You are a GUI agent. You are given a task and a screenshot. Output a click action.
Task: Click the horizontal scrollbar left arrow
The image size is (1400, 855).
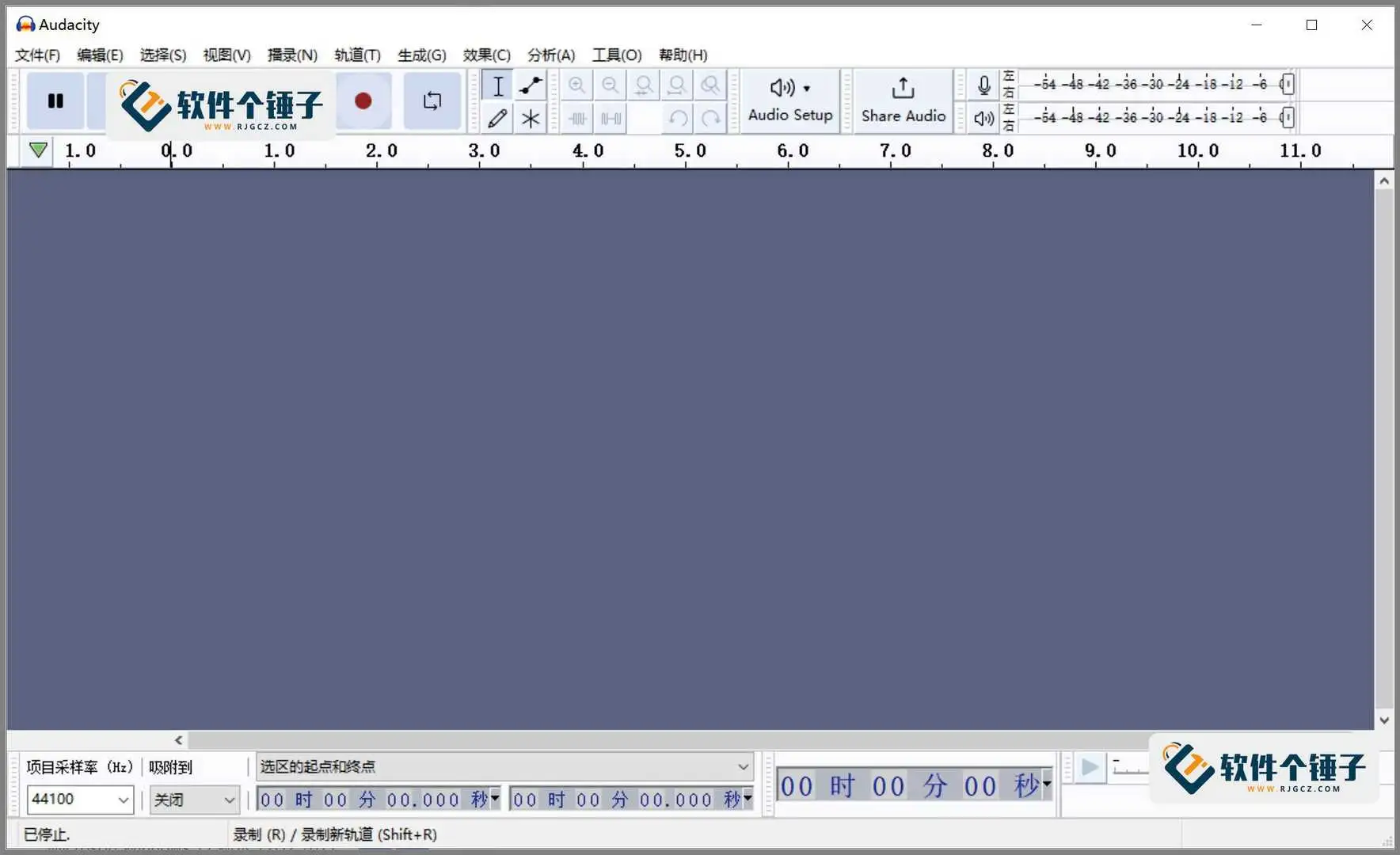pos(179,740)
